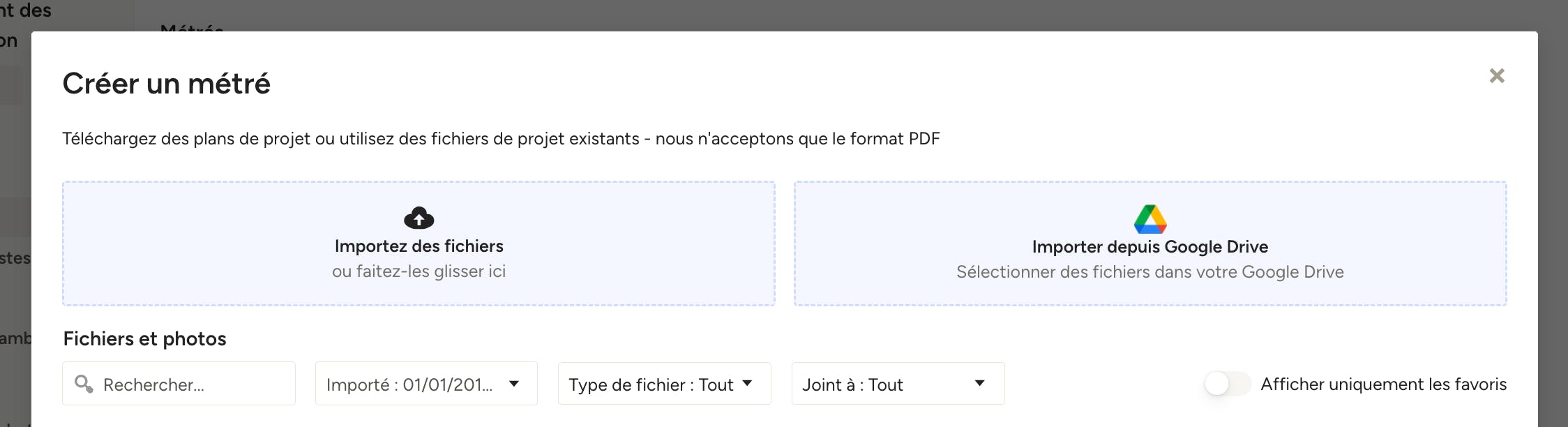Click the Fichiers et photos heading
This screenshot has height=427, width=1568.
[144, 339]
